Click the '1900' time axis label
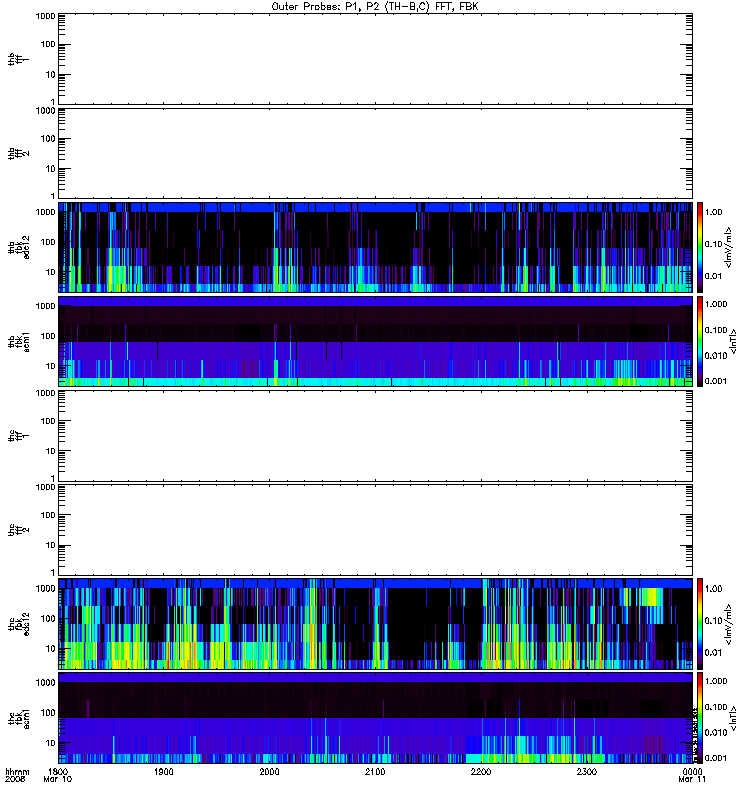Screen dimensions: 750x800 (164, 771)
